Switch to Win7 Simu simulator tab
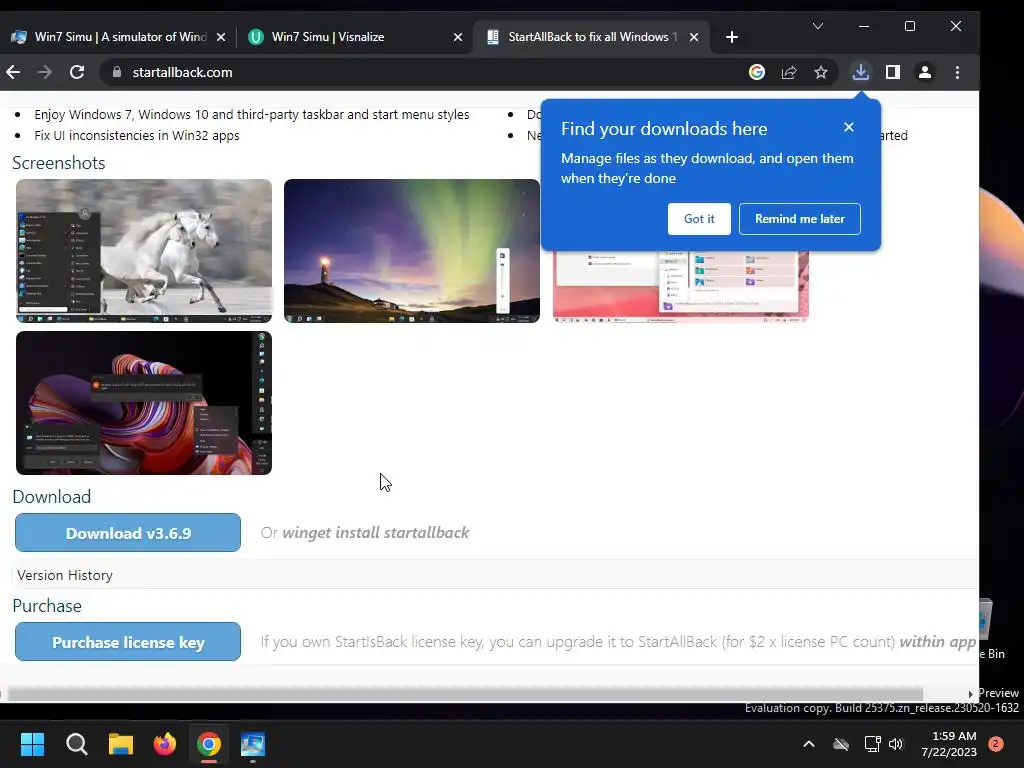The height and width of the screenshot is (768, 1024). 118,37
